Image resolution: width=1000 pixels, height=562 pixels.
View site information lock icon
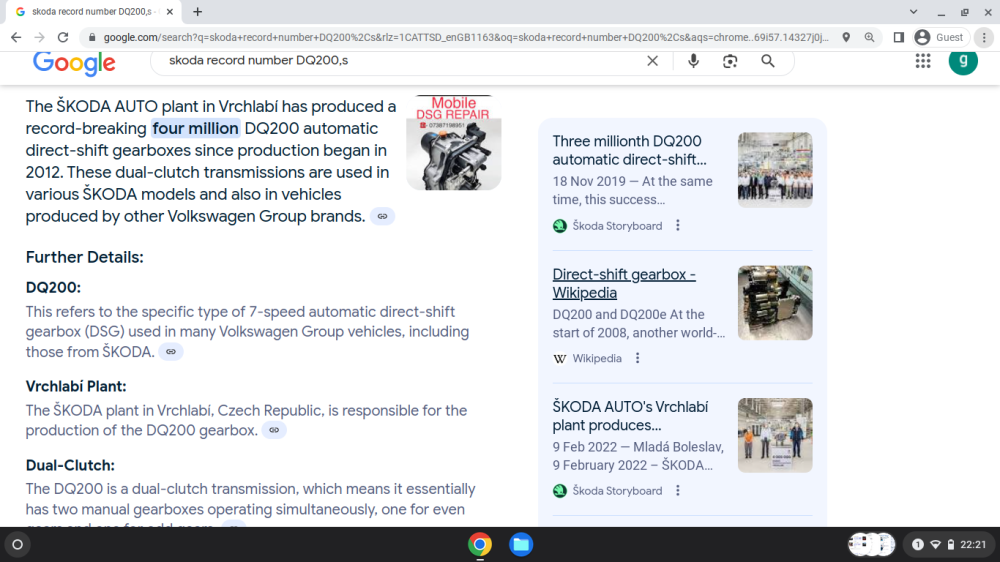coord(92,38)
